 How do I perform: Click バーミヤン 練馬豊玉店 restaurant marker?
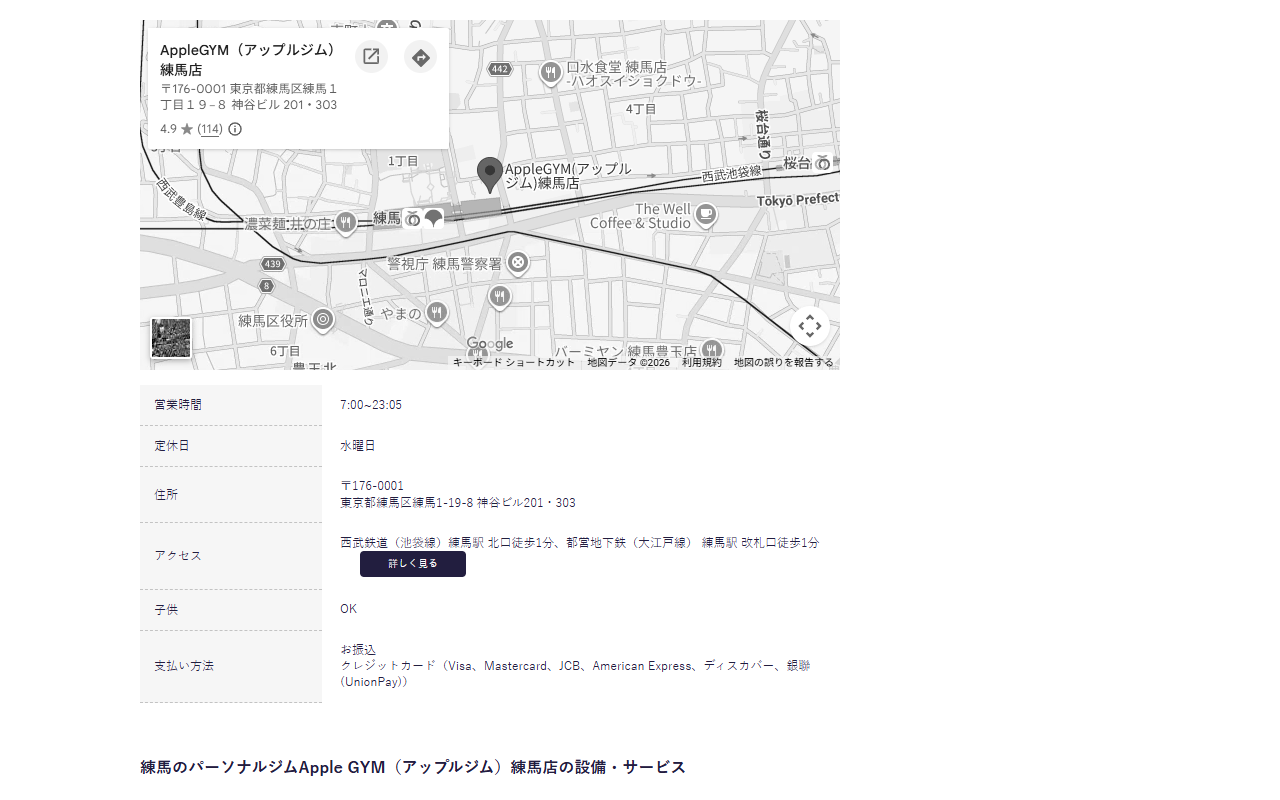tap(711, 350)
